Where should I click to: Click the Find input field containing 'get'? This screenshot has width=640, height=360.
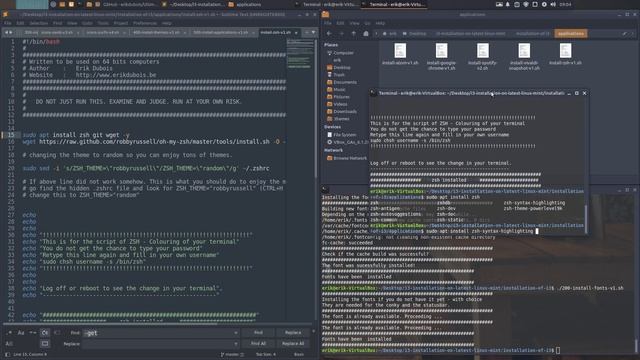click(x=160, y=333)
